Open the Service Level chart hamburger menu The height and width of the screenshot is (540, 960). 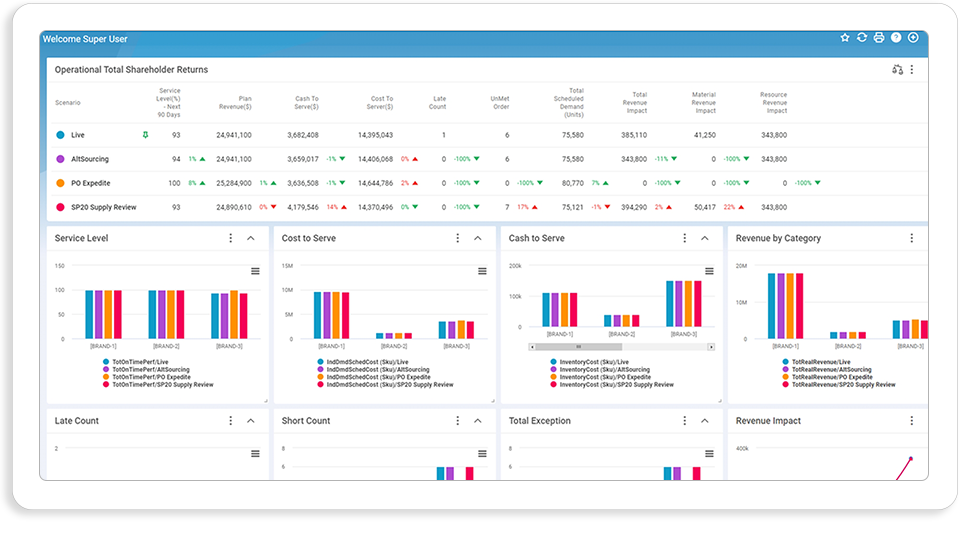point(255,271)
